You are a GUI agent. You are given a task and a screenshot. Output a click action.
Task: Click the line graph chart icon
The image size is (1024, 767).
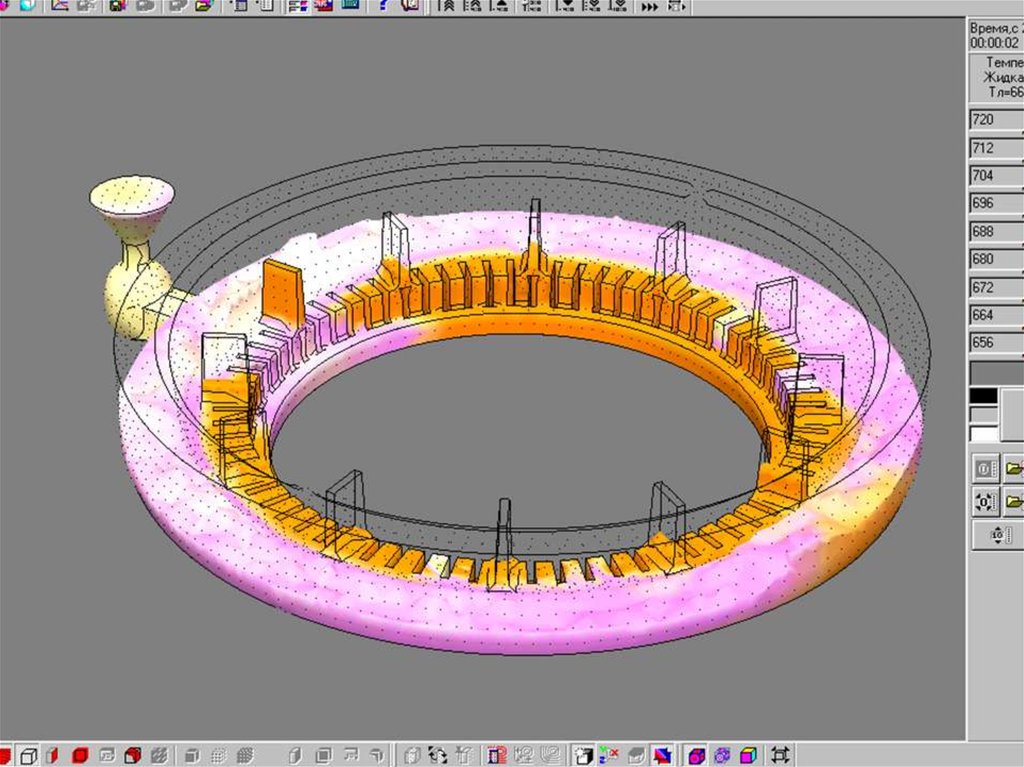[x=60, y=5]
